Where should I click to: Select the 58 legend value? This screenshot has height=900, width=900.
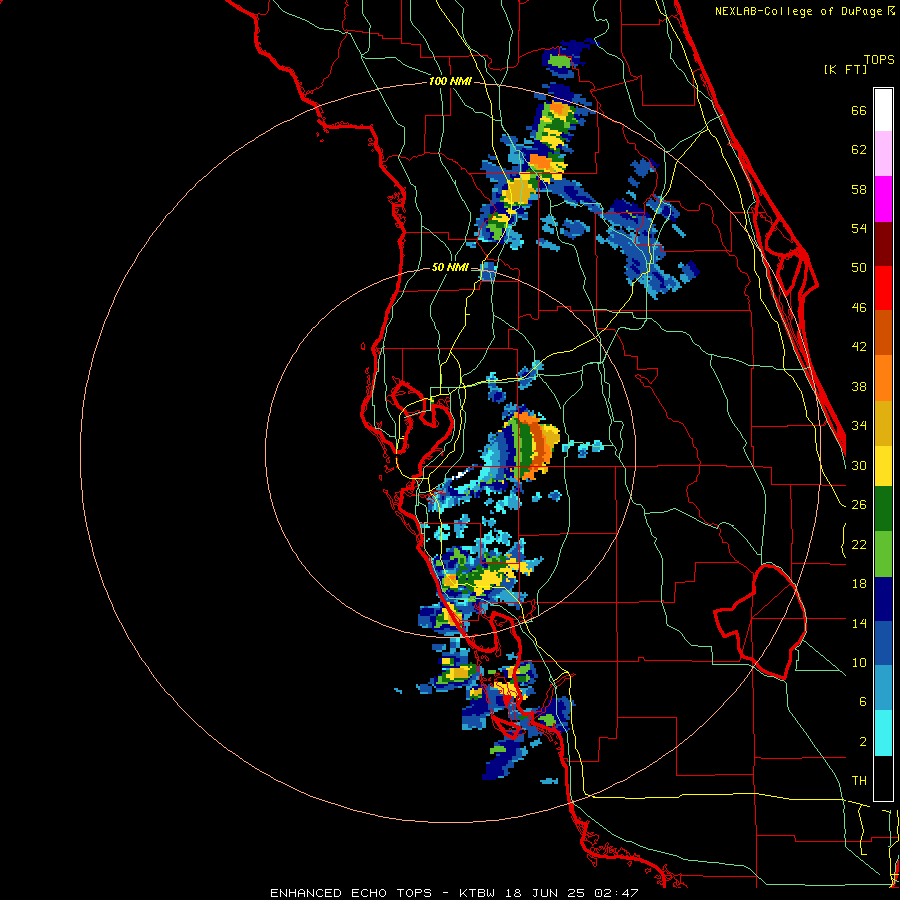click(859, 189)
